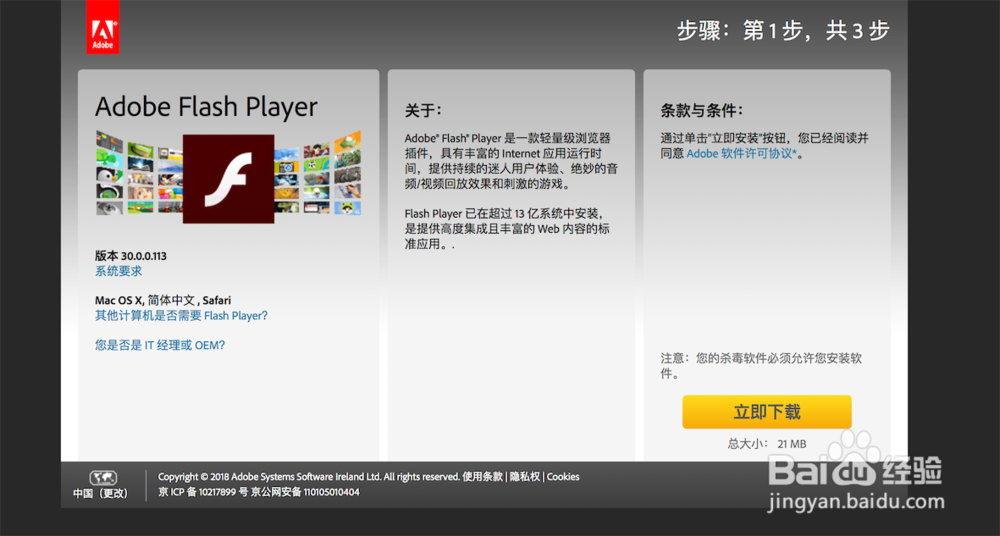Open 您是否是 IT 经理或 OEM? link
The image size is (1000, 536).
point(160,345)
